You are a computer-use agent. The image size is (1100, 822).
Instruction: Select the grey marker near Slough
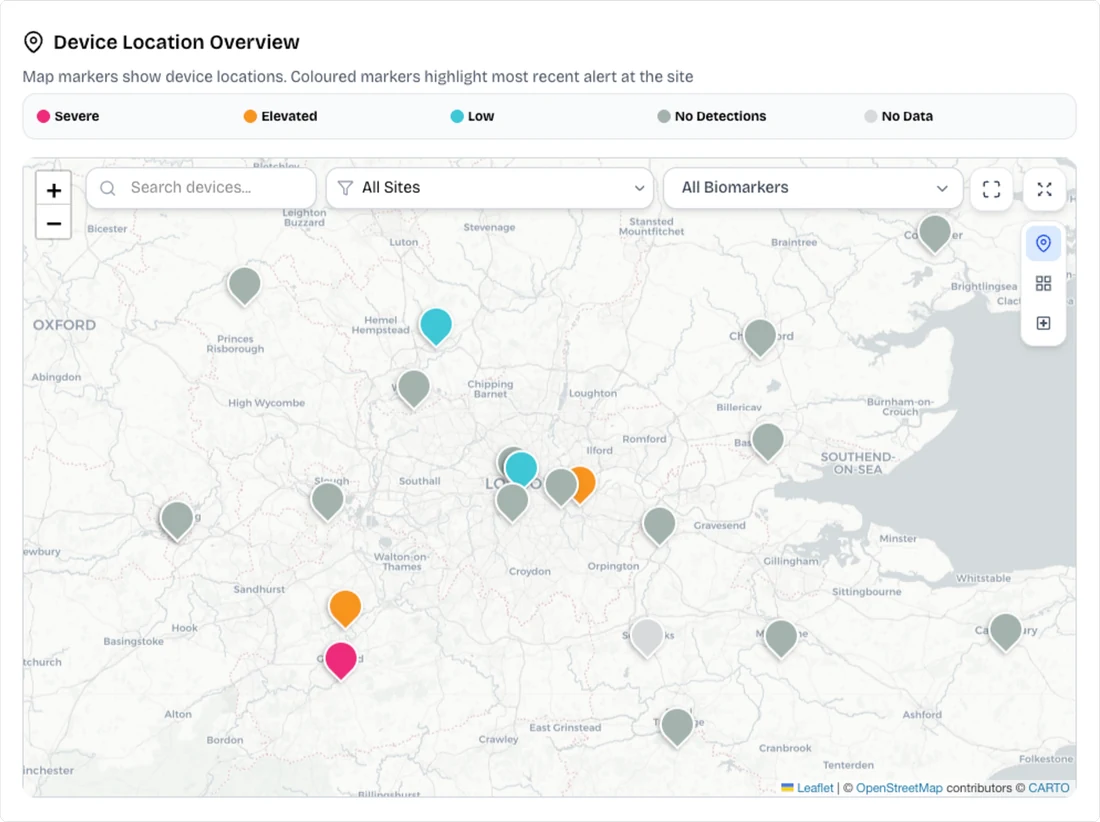[x=327, y=501]
